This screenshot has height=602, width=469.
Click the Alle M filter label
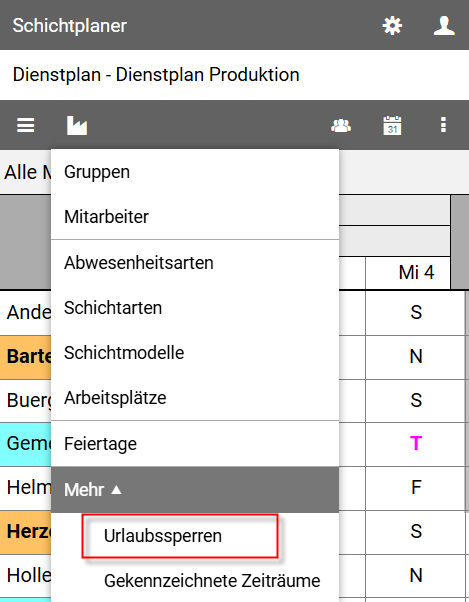[x=27, y=172]
